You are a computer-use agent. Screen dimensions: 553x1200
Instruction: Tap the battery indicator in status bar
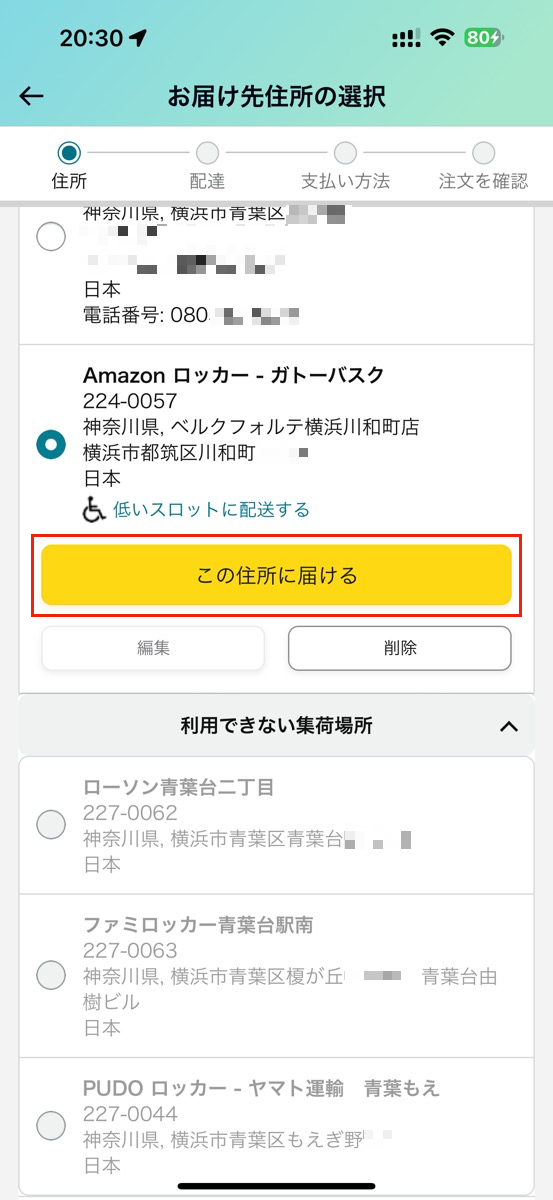click(485, 38)
